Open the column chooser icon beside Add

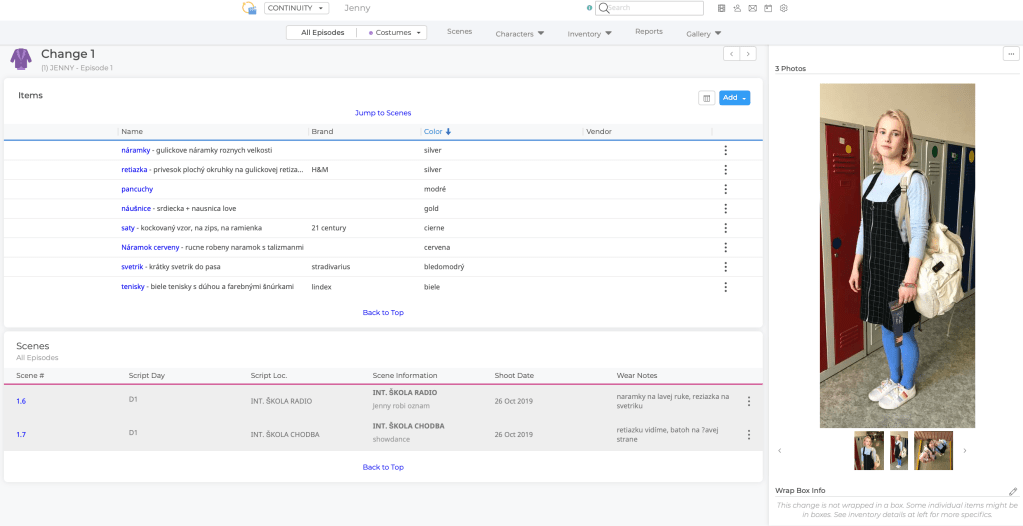[706, 98]
